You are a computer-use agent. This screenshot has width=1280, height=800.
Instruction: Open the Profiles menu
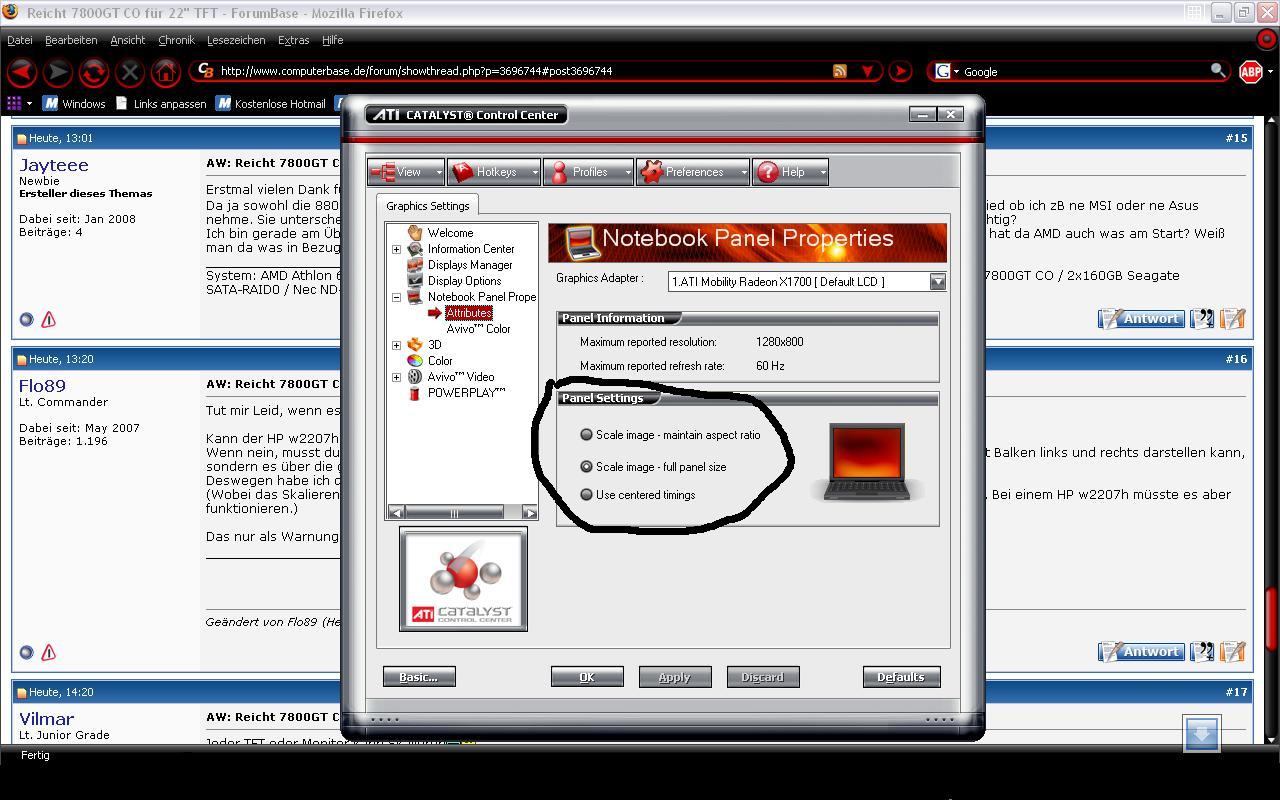coord(588,172)
